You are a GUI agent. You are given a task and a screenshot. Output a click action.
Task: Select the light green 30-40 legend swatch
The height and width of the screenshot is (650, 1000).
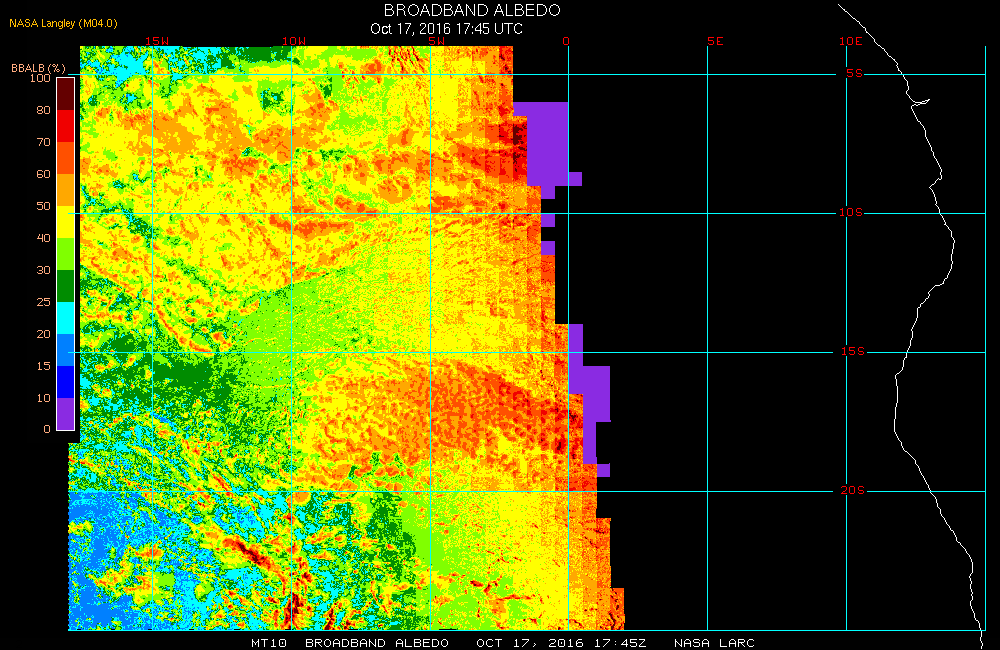66,254
